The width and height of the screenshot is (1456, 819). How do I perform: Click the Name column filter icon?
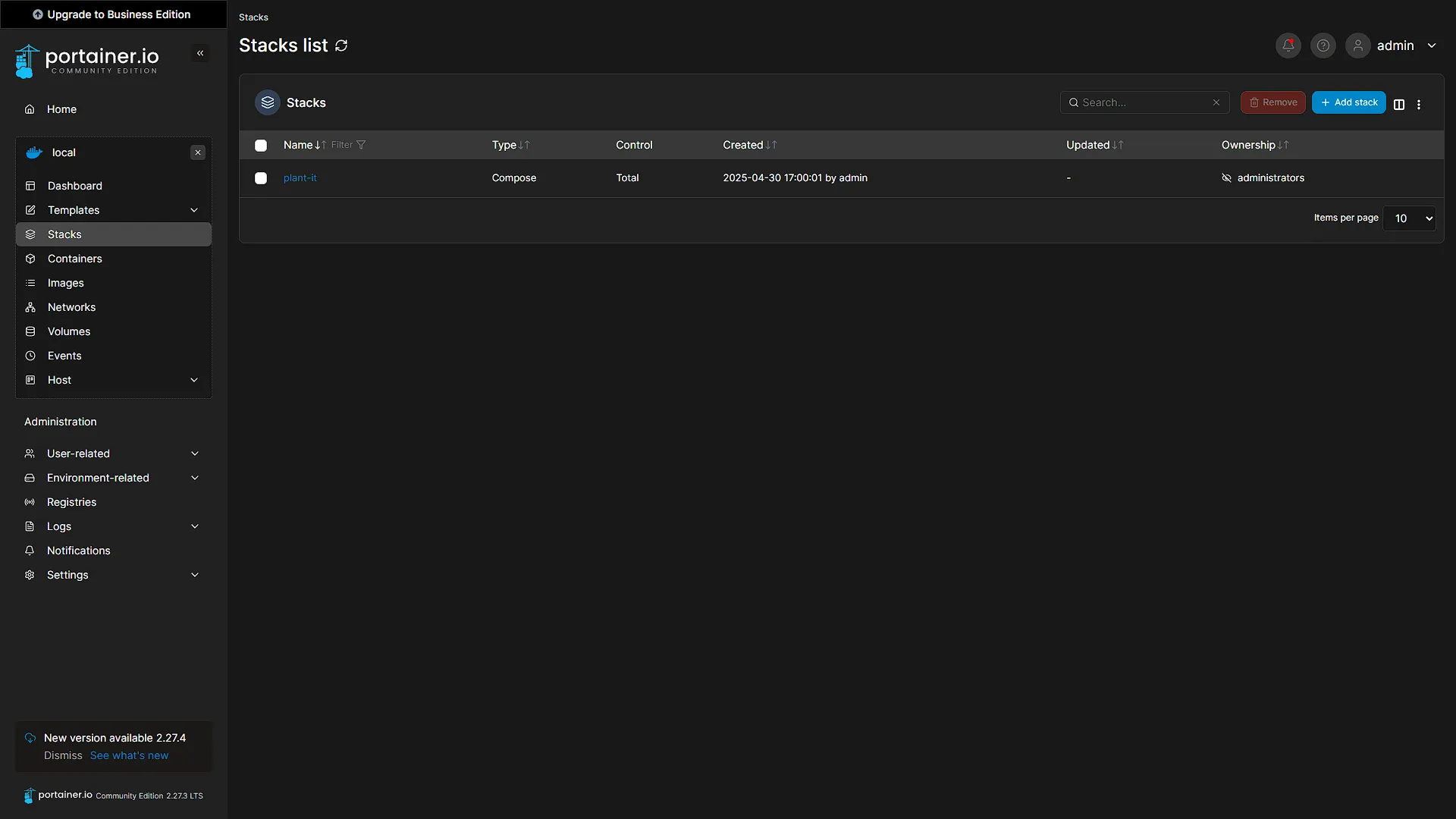[x=361, y=145]
